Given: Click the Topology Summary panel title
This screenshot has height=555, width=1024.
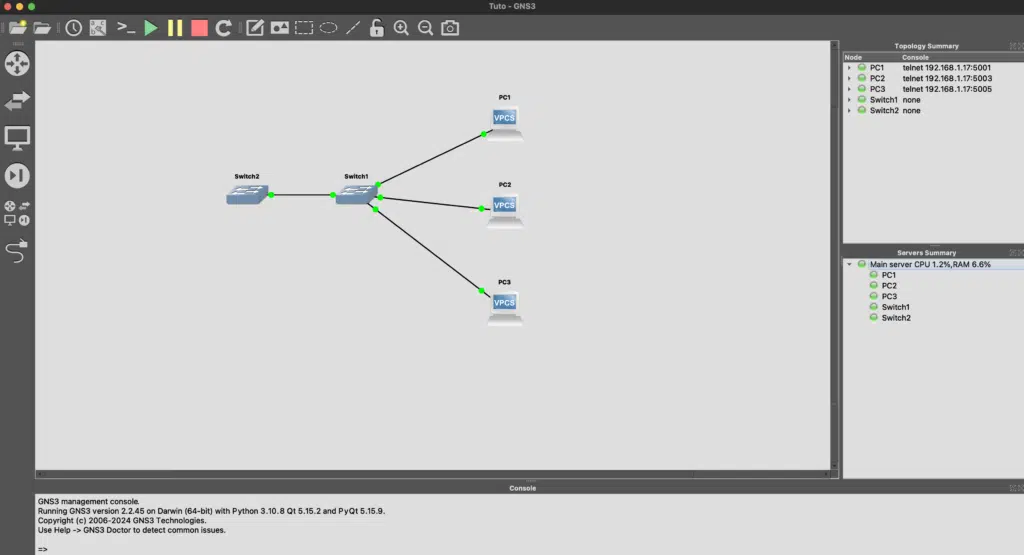Looking at the screenshot, I should [926, 46].
